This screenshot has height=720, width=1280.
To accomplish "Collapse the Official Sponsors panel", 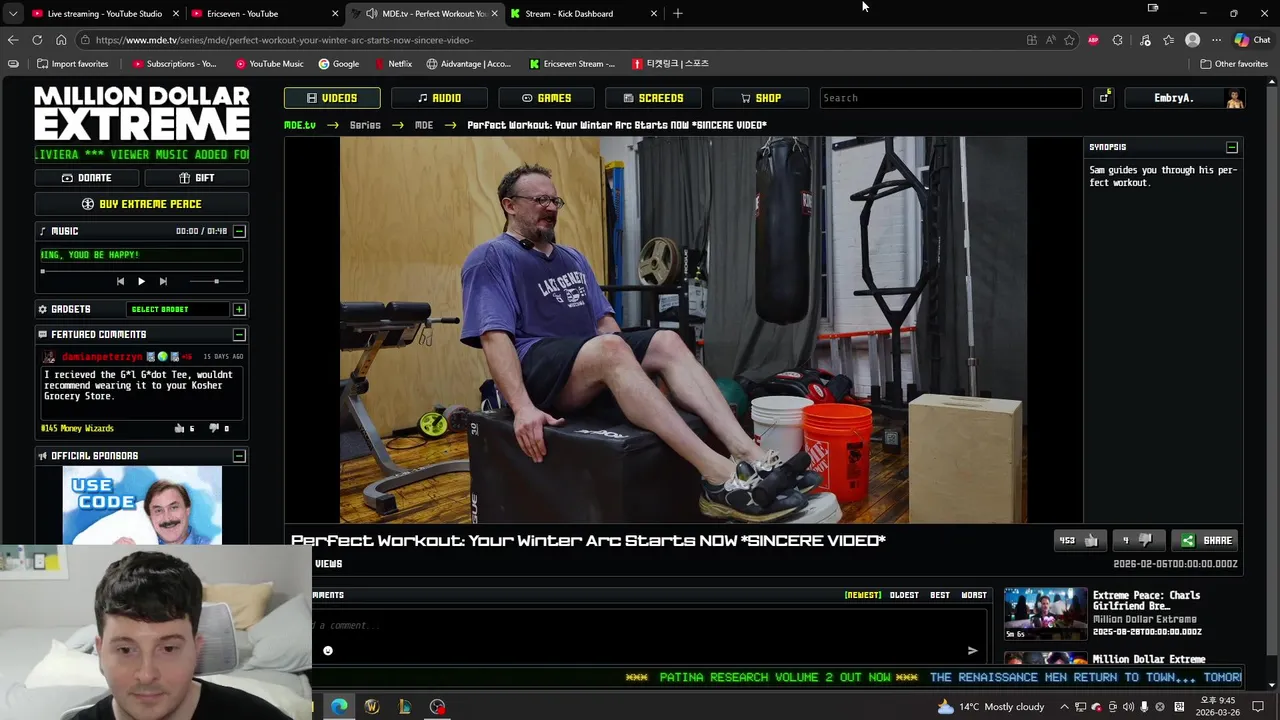I will (239, 456).
